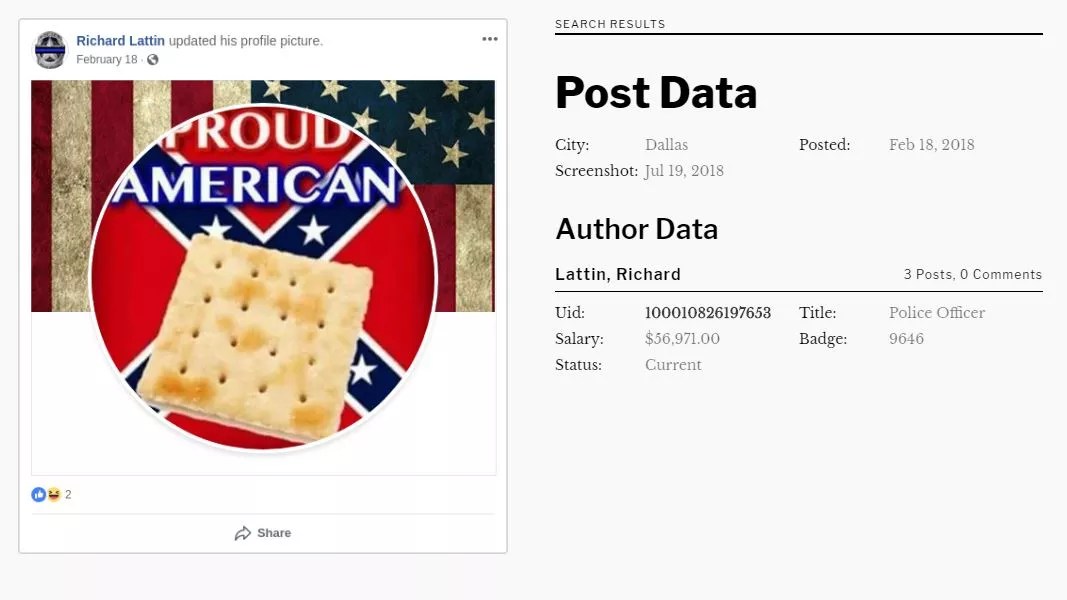
Task: Click the blue Like reaction icon
Action: click(38, 494)
